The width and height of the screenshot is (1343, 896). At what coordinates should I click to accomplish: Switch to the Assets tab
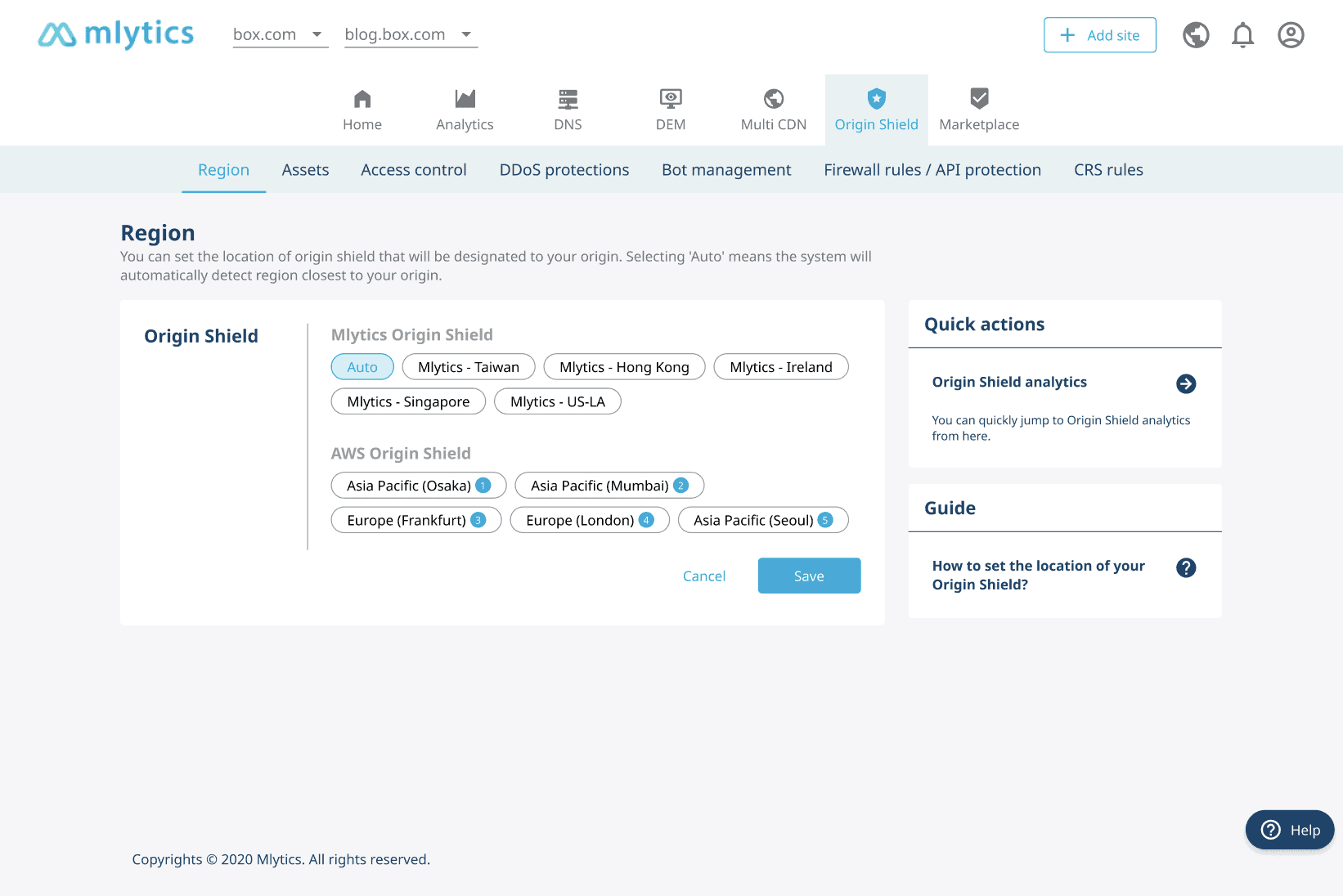coord(305,170)
